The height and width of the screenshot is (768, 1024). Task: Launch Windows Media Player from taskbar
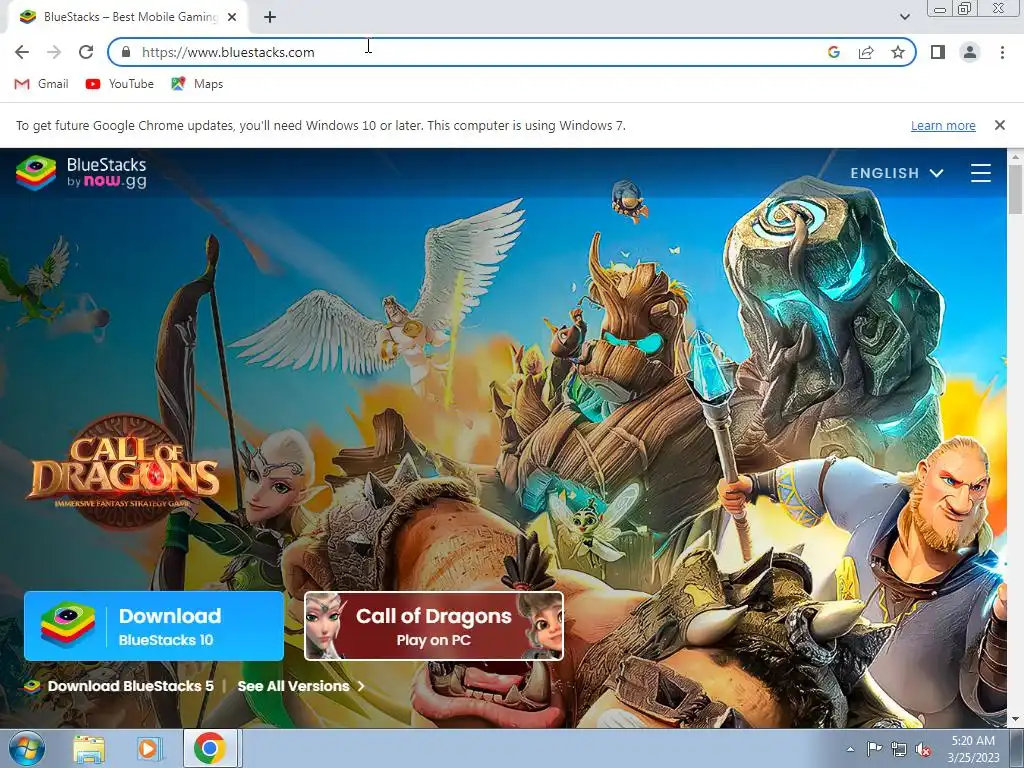click(x=150, y=749)
